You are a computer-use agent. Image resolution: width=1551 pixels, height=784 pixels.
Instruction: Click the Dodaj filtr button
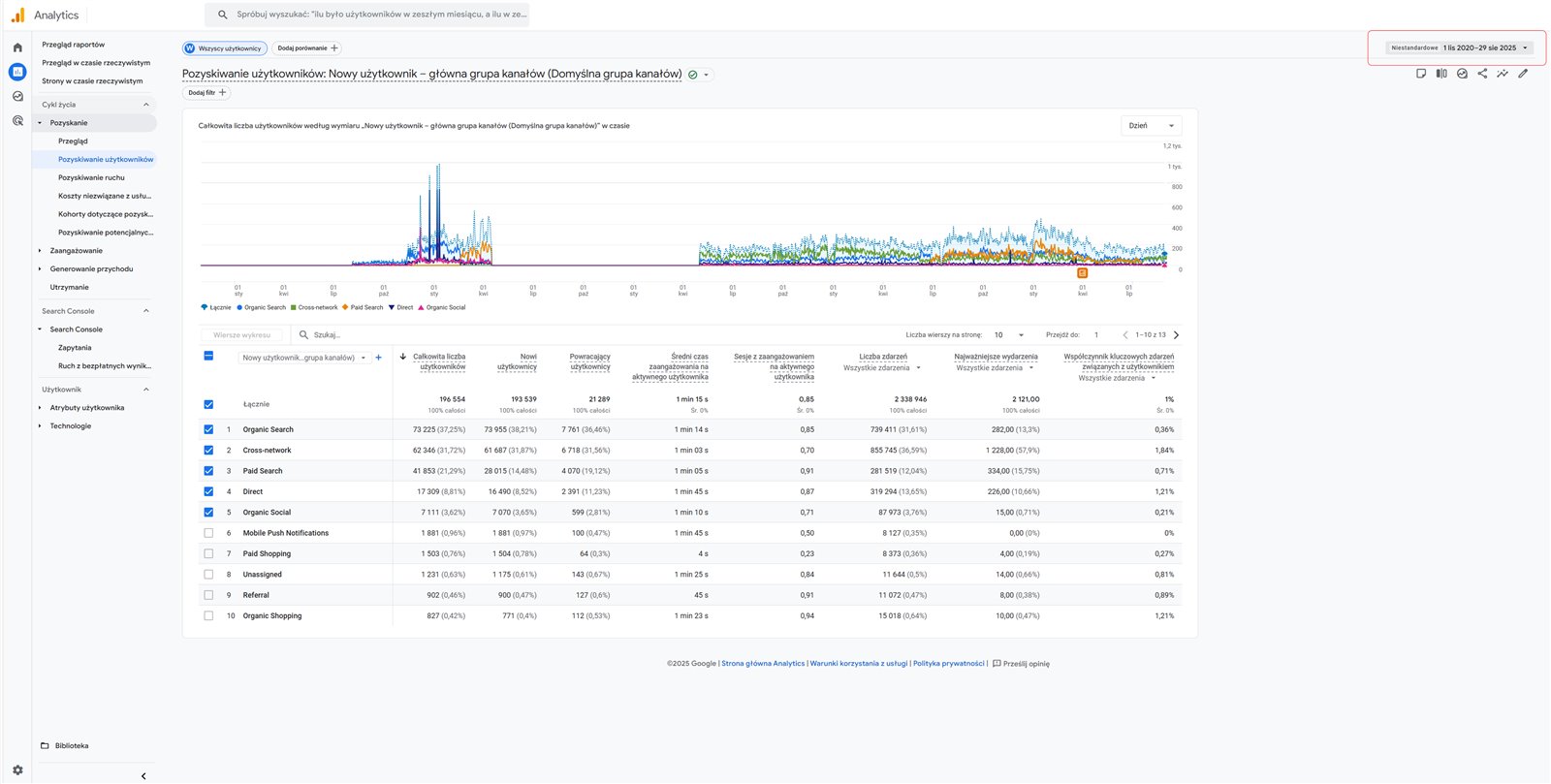[x=206, y=93]
